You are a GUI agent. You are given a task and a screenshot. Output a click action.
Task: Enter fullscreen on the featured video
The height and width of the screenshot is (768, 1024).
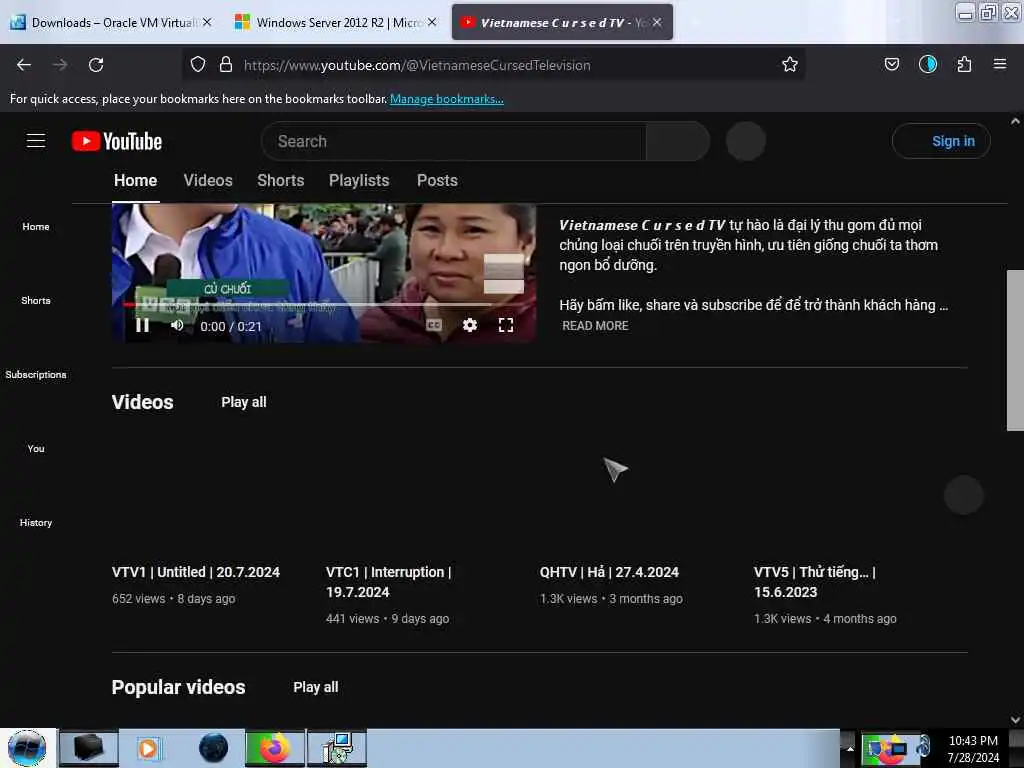click(505, 325)
